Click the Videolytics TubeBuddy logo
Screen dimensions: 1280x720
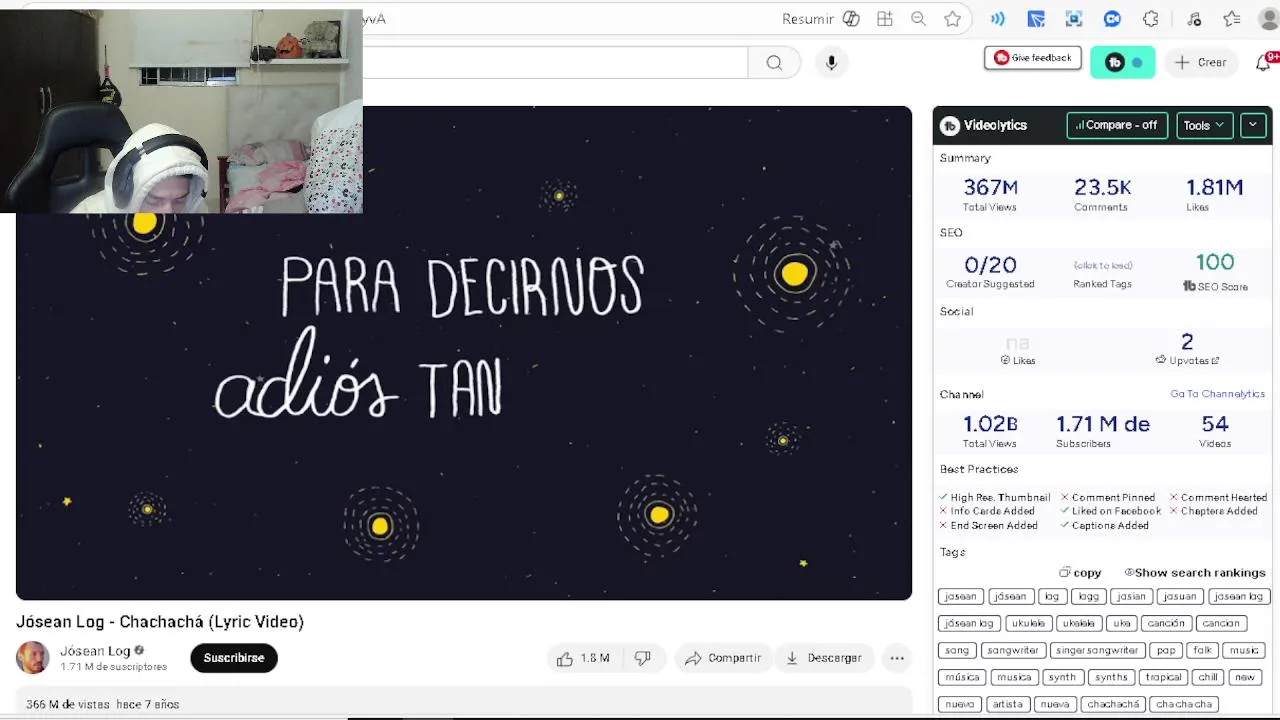950,125
